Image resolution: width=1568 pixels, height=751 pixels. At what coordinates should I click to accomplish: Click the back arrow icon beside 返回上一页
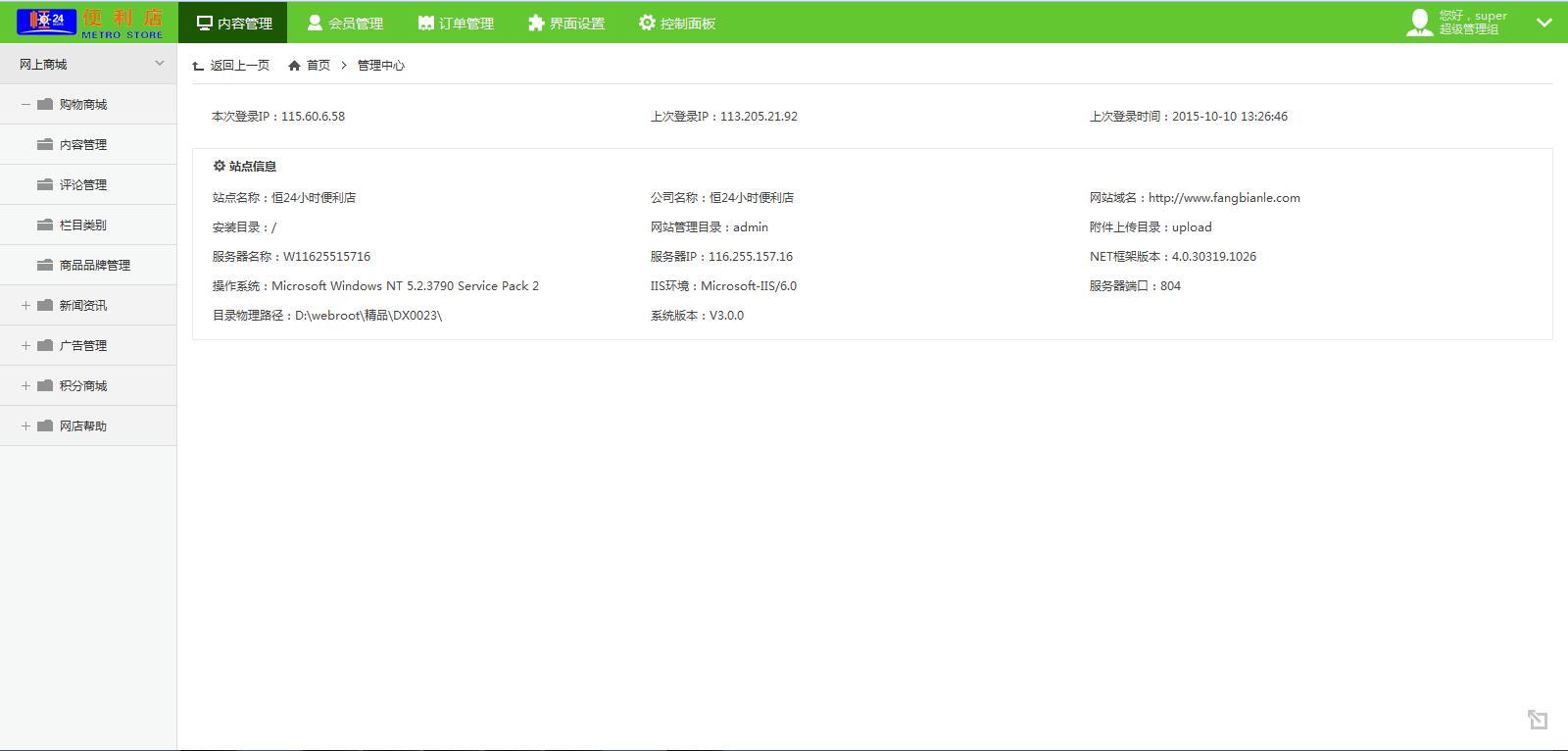tap(198, 66)
